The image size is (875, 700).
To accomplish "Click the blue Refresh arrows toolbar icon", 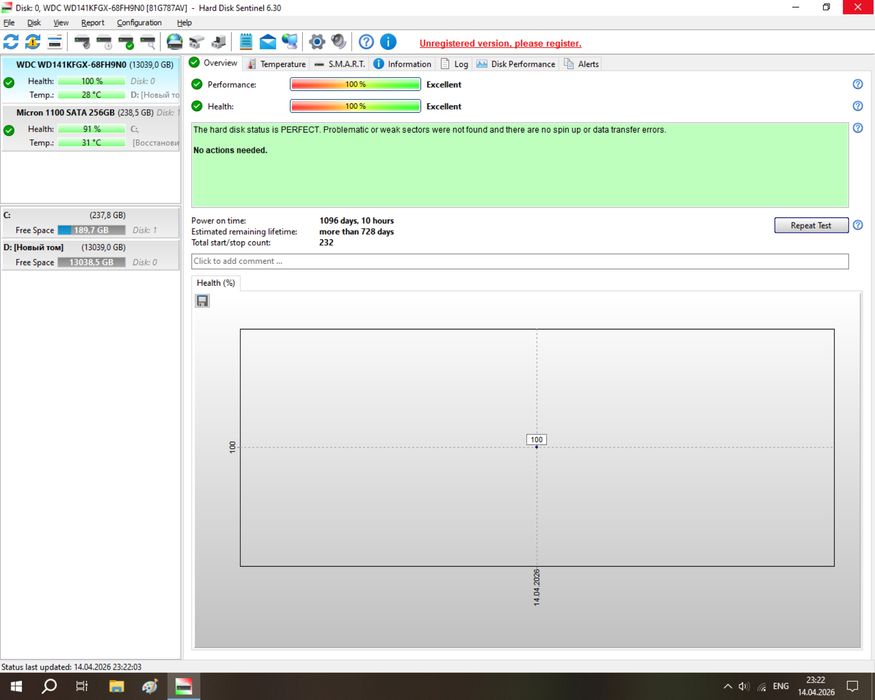I will click(11, 42).
